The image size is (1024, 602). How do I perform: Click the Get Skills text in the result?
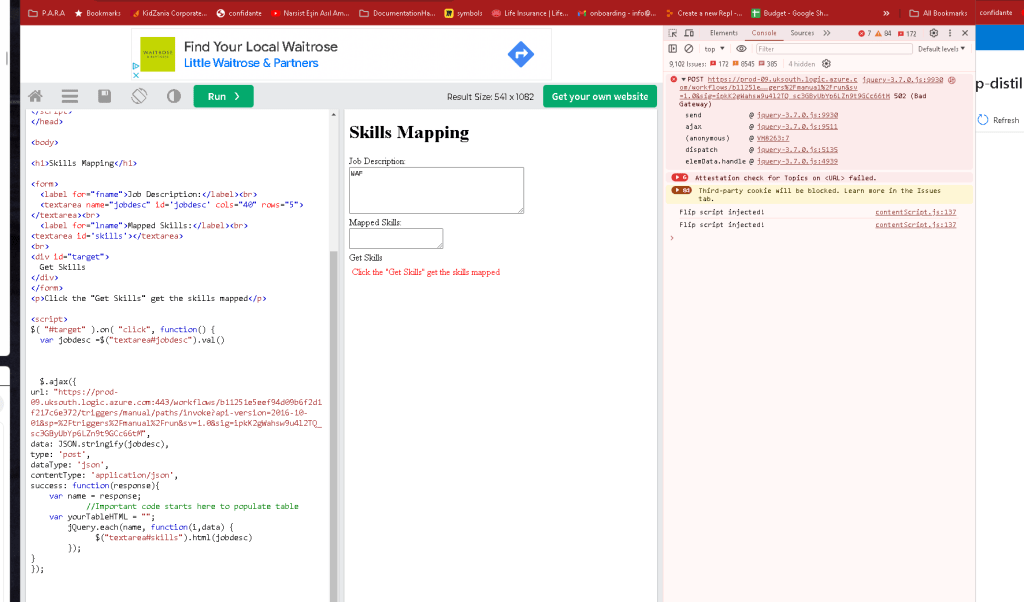366,258
